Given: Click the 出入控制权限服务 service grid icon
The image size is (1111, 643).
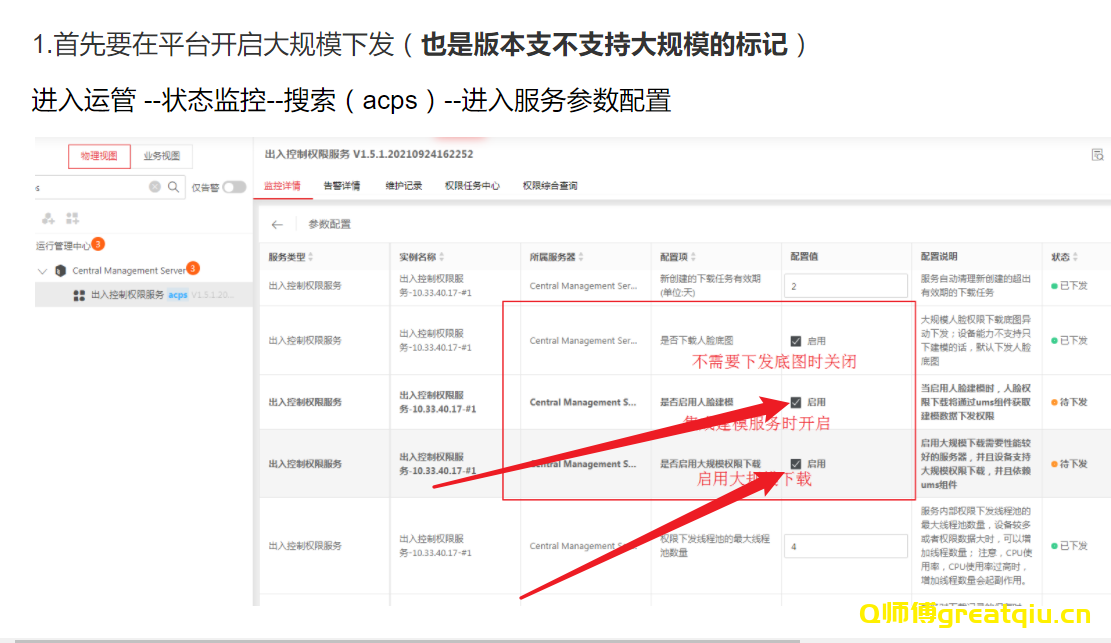Looking at the screenshot, I should [79, 295].
